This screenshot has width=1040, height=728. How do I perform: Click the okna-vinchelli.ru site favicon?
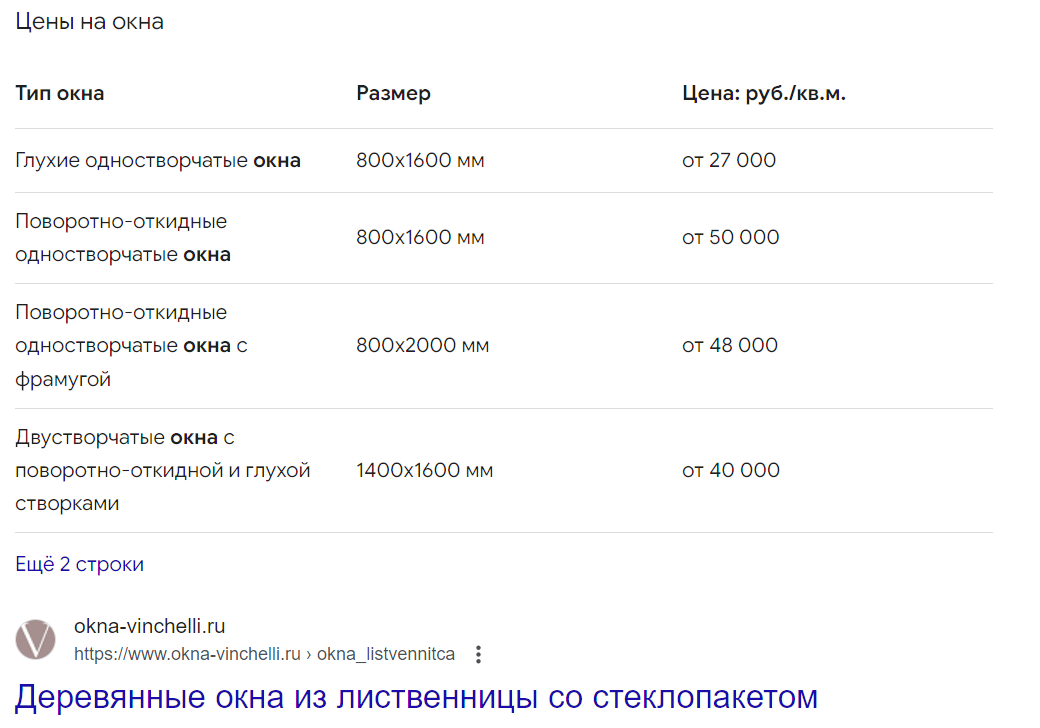(36, 639)
